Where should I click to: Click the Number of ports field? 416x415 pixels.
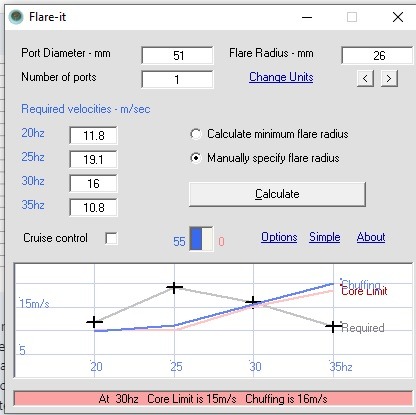(x=177, y=79)
